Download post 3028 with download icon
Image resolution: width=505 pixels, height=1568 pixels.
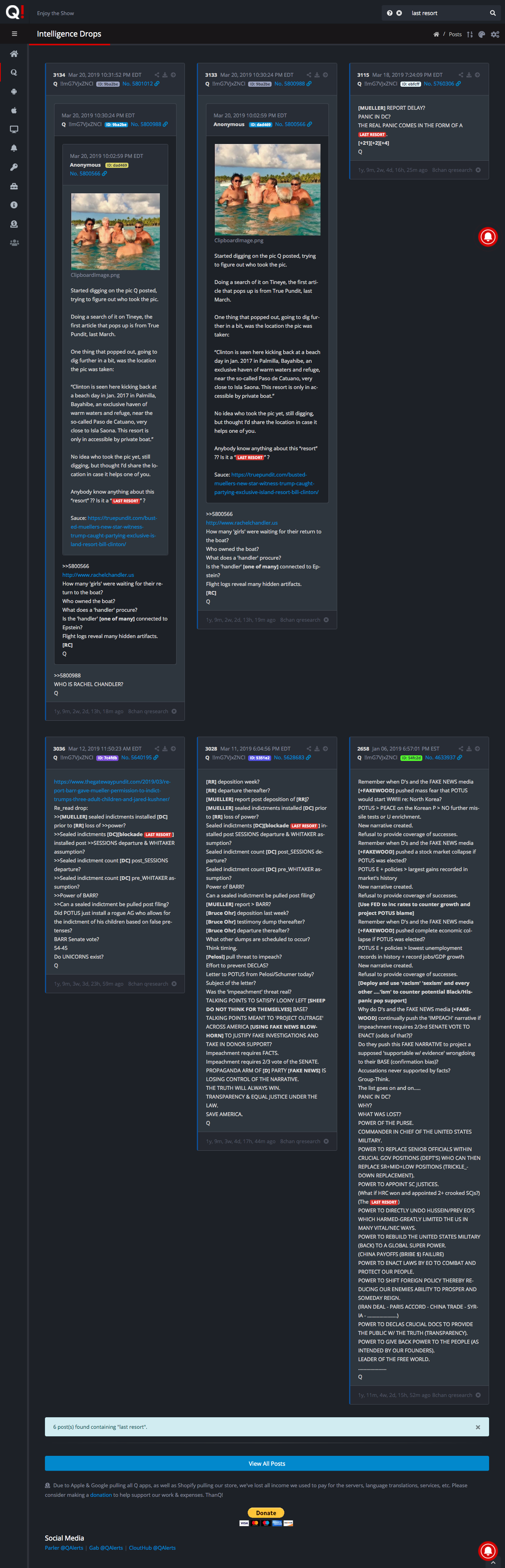[317, 749]
